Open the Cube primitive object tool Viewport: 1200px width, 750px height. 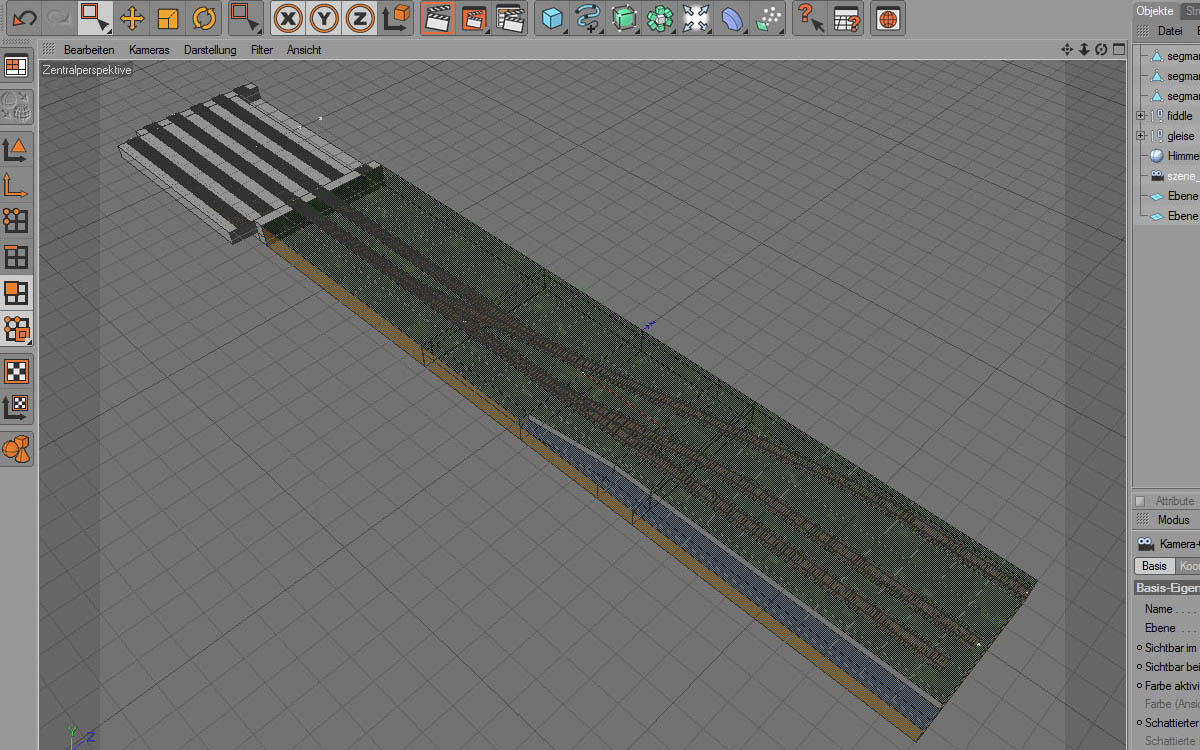tap(551, 18)
